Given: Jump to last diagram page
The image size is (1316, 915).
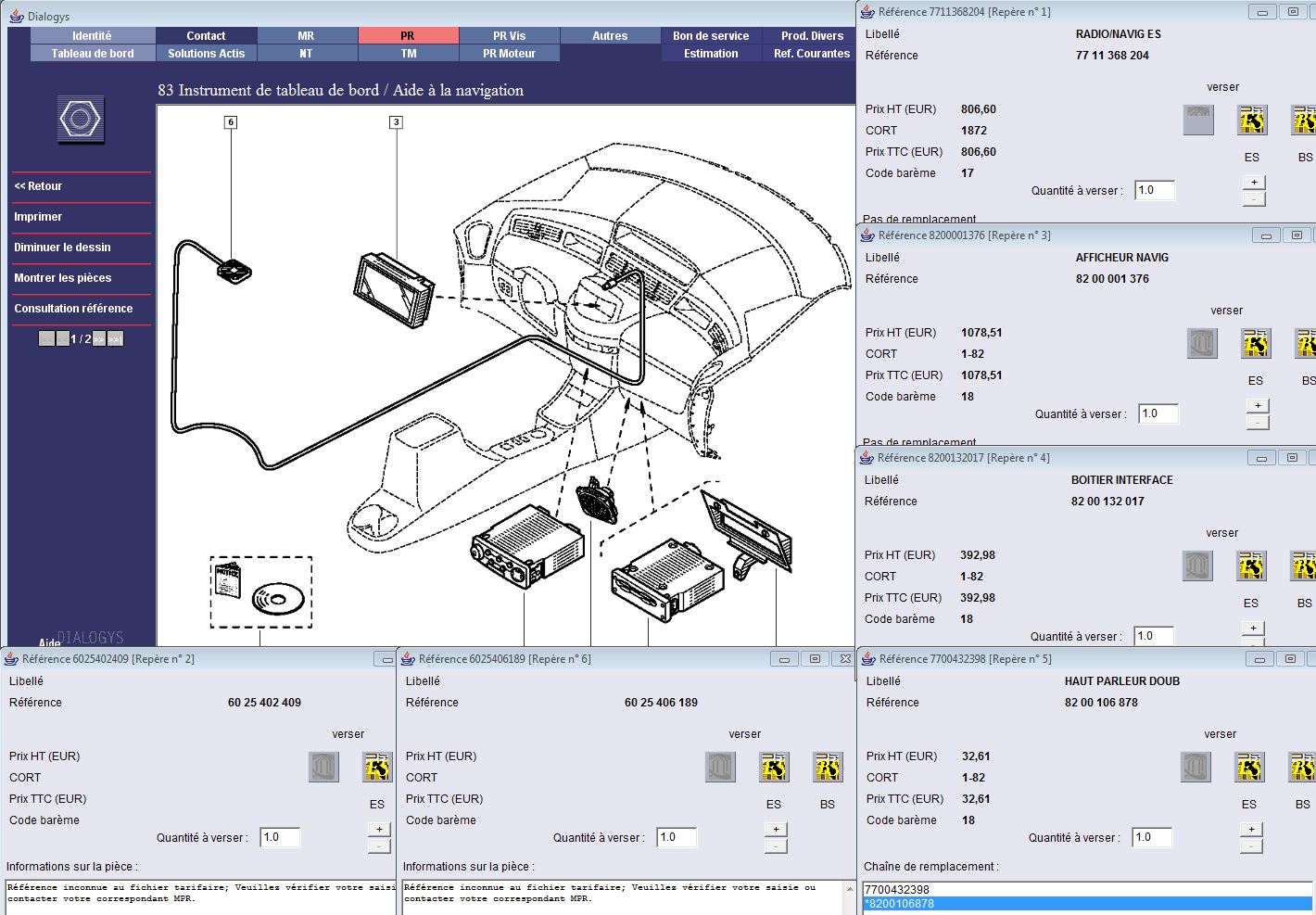Looking at the screenshot, I should pyautogui.click(x=114, y=339).
